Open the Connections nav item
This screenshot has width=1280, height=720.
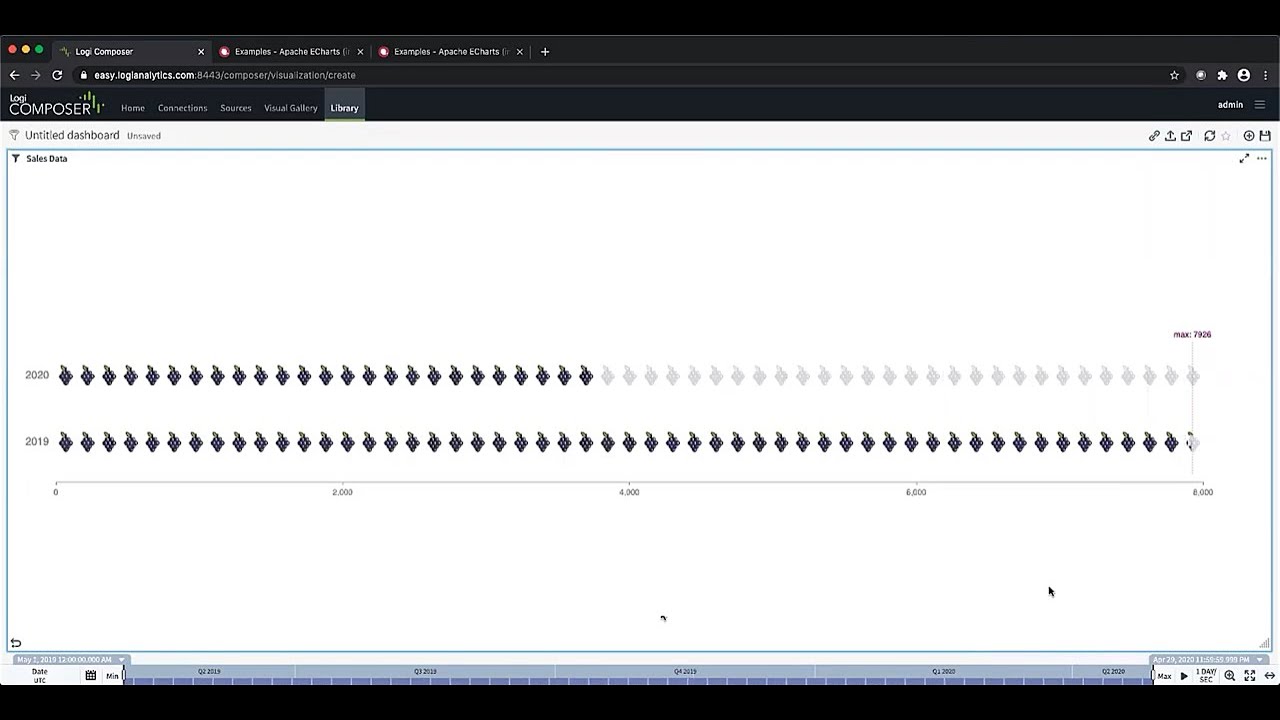tap(182, 108)
